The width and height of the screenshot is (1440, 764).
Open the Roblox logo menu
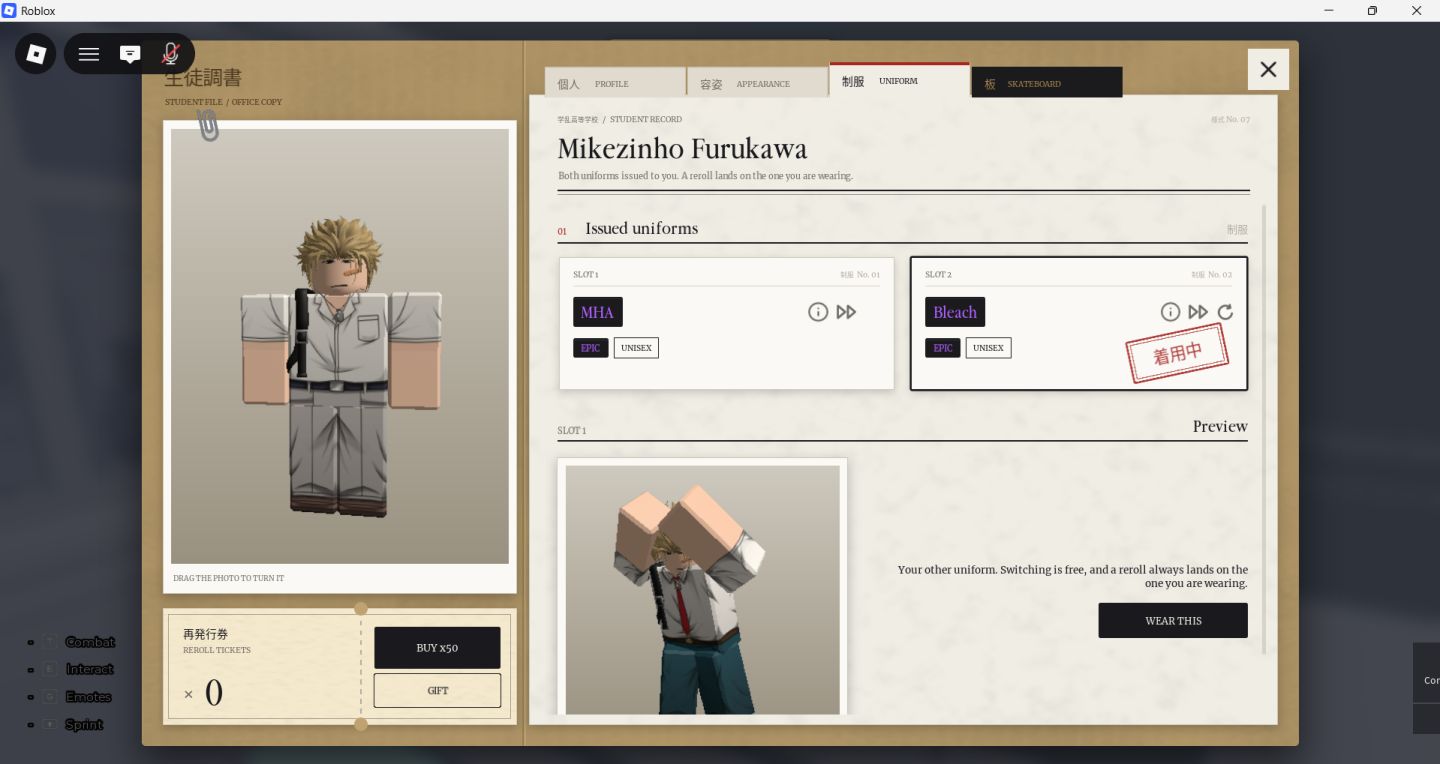pyautogui.click(x=36, y=54)
